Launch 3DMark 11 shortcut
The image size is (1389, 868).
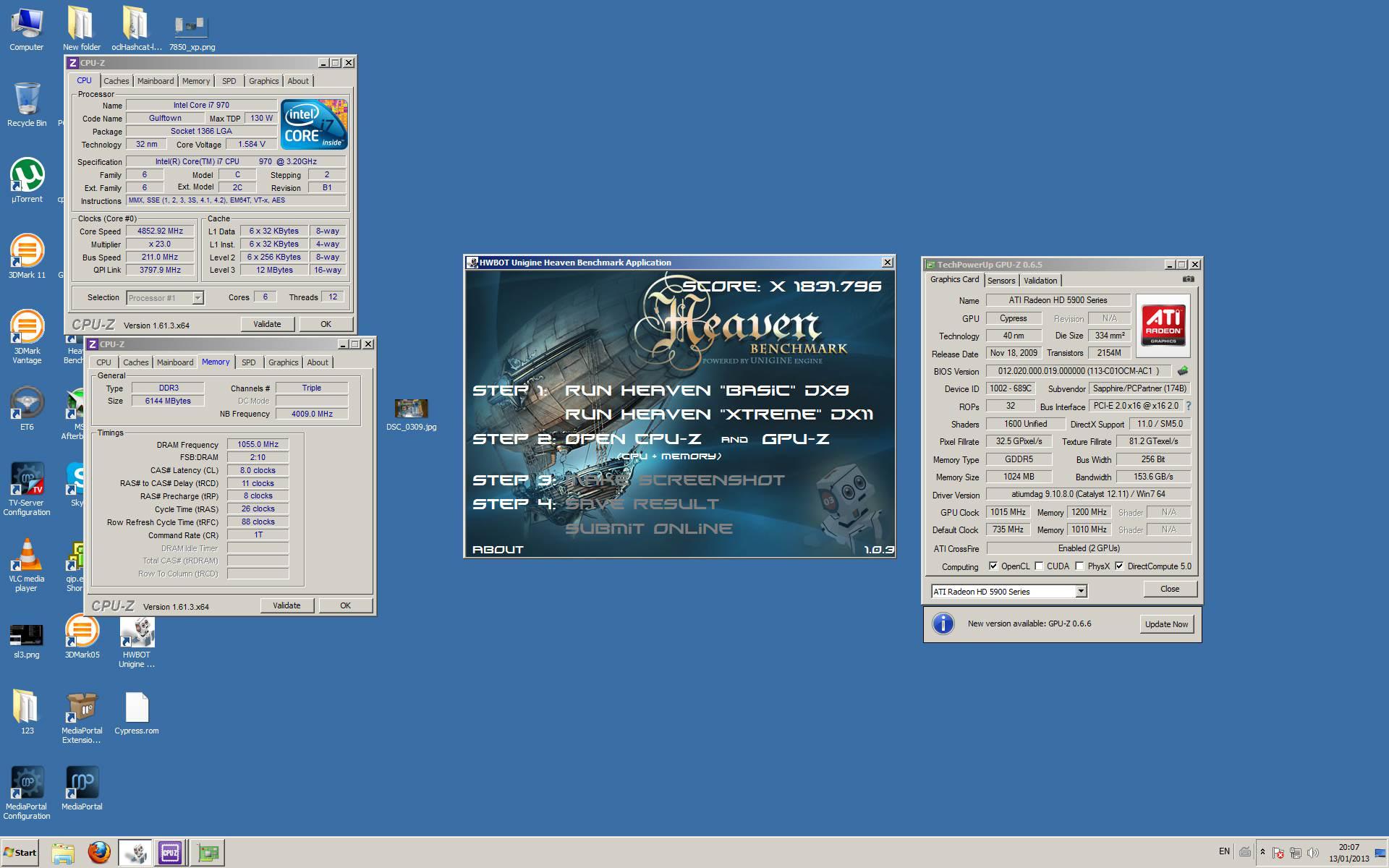(27, 257)
